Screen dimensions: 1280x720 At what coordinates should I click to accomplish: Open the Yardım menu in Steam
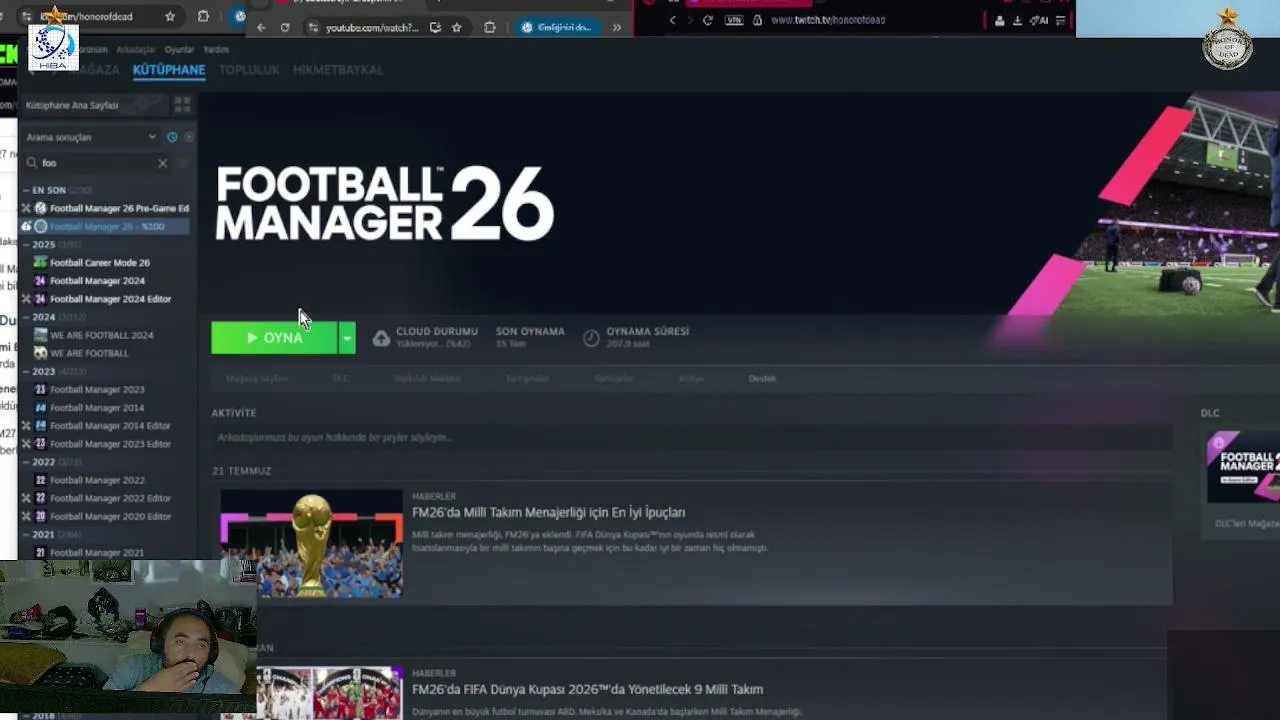point(216,49)
